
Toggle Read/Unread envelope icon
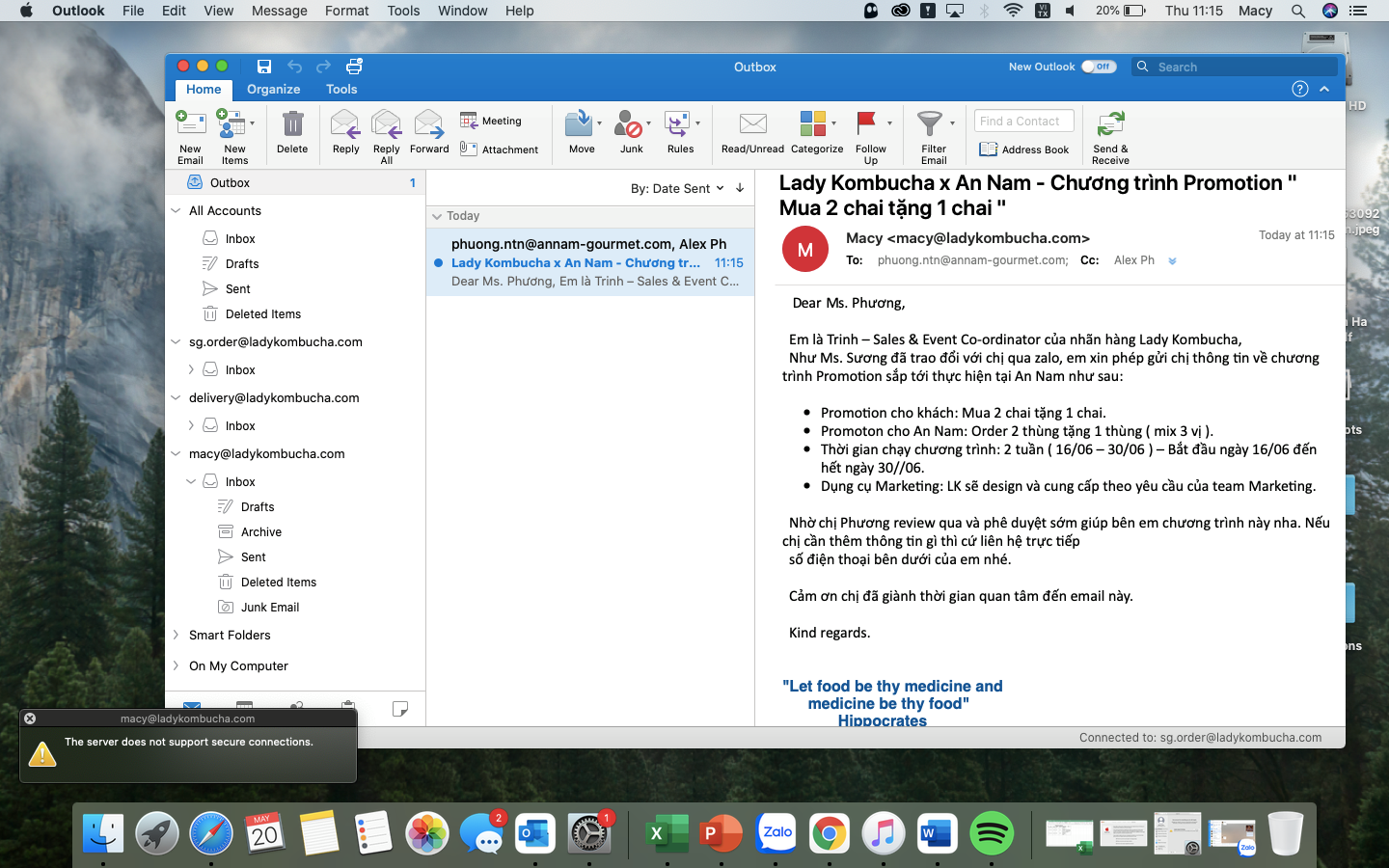coord(752,123)
